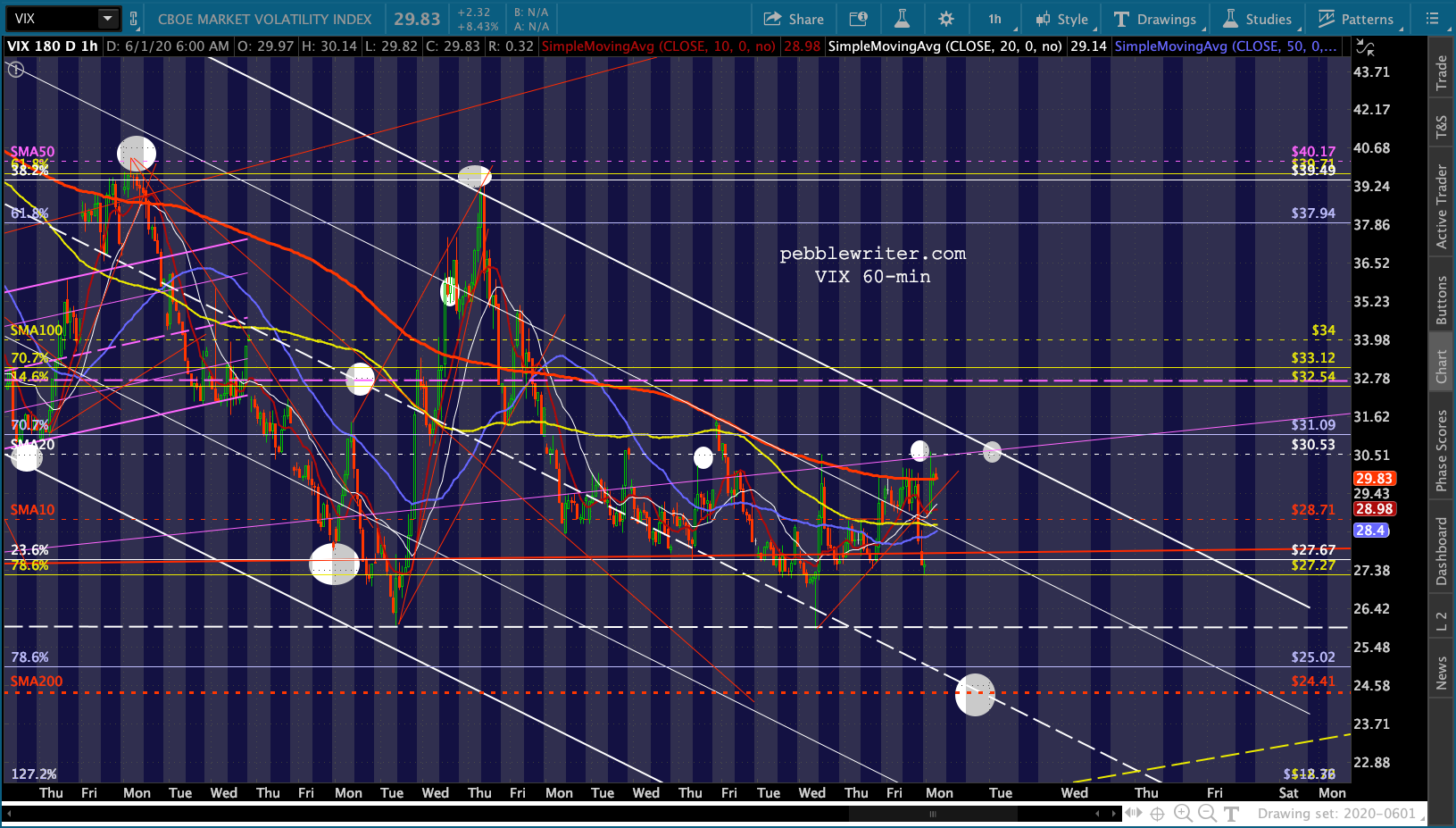
Task: Click the +8.43% percent change value
Action: (478, 27)
